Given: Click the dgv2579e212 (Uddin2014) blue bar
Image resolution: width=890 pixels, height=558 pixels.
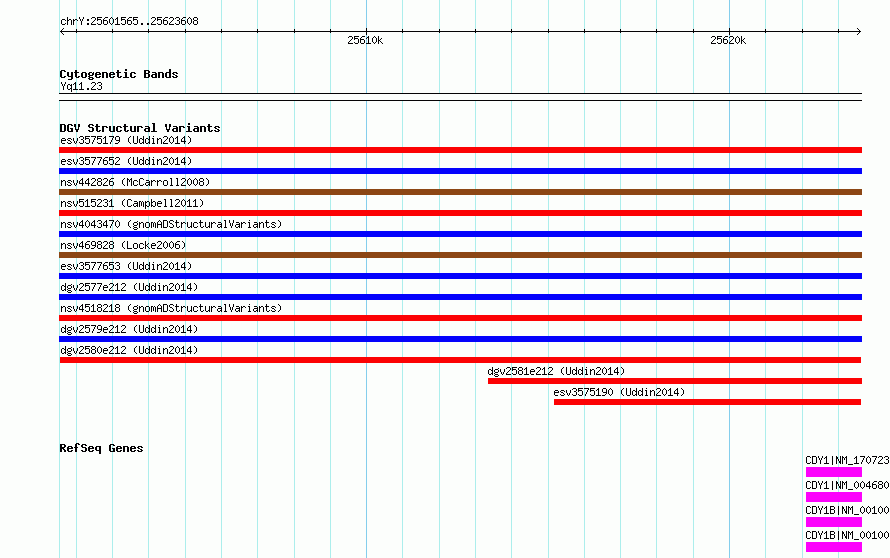Looking at the screenshot, I should point(460,339).
